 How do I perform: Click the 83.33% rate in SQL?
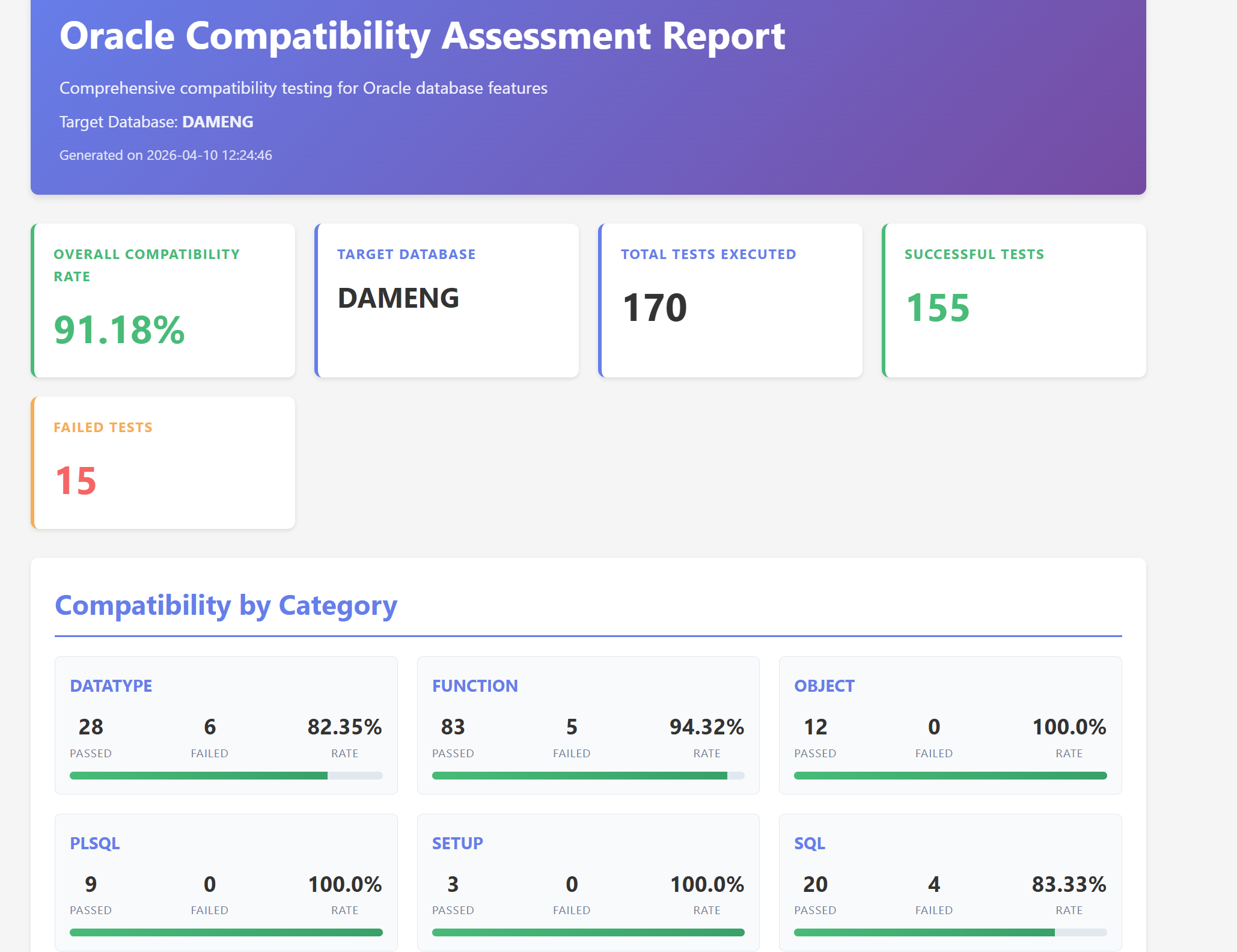(1068, 884)
